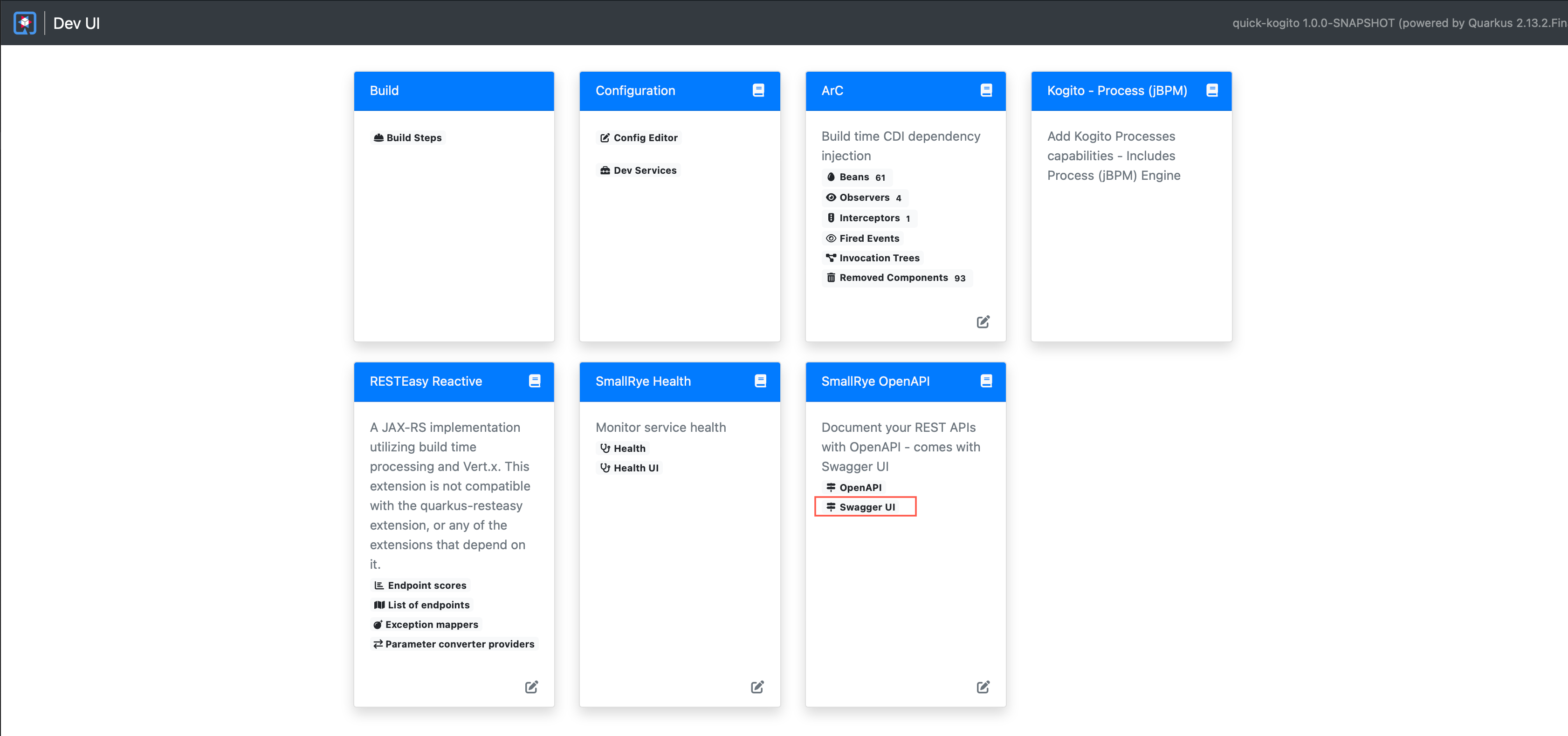Click the Configuration card title
Viewport: 1568px width, 736px height.
[635, 91]
